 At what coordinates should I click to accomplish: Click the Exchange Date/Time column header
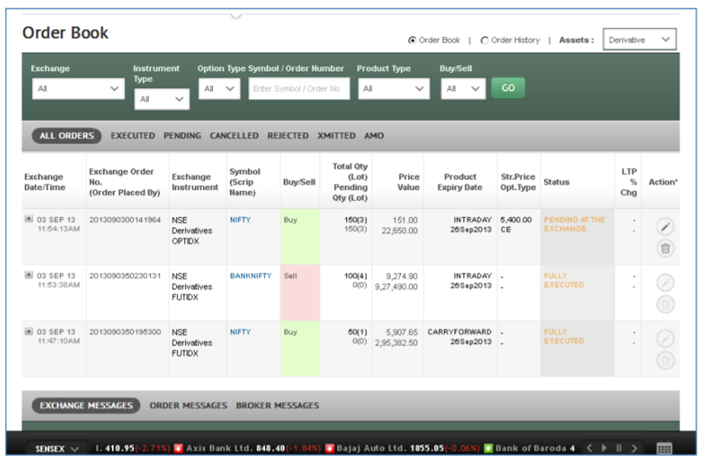45,182
